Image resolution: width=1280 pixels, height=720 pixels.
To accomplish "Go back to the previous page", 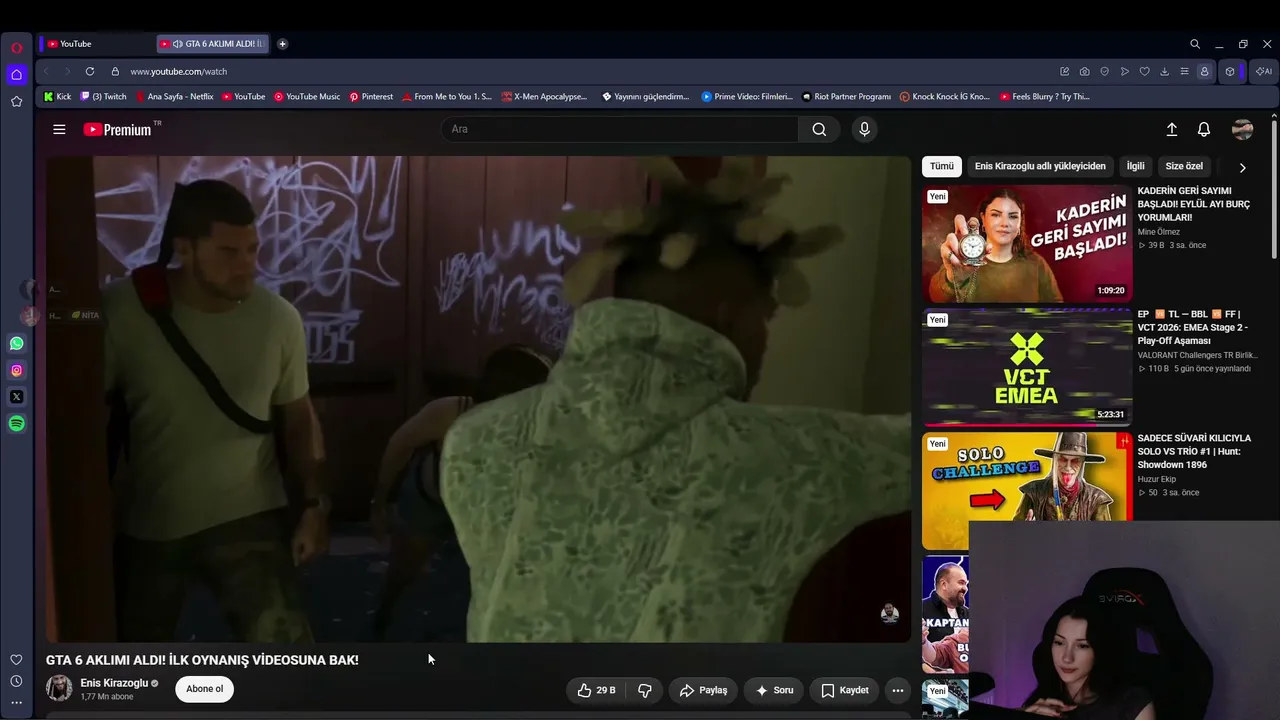I will 46,71.
